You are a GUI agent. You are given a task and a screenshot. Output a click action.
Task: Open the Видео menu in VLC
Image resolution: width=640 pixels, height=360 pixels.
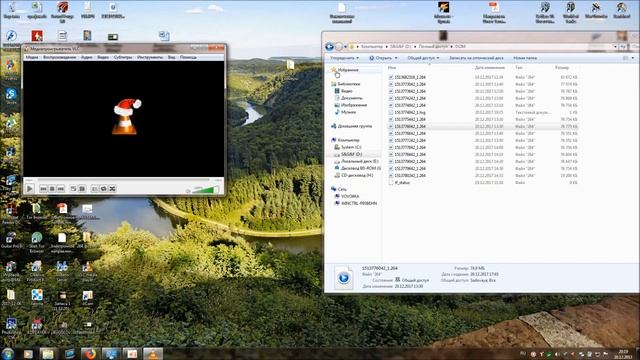coord(103,57)
